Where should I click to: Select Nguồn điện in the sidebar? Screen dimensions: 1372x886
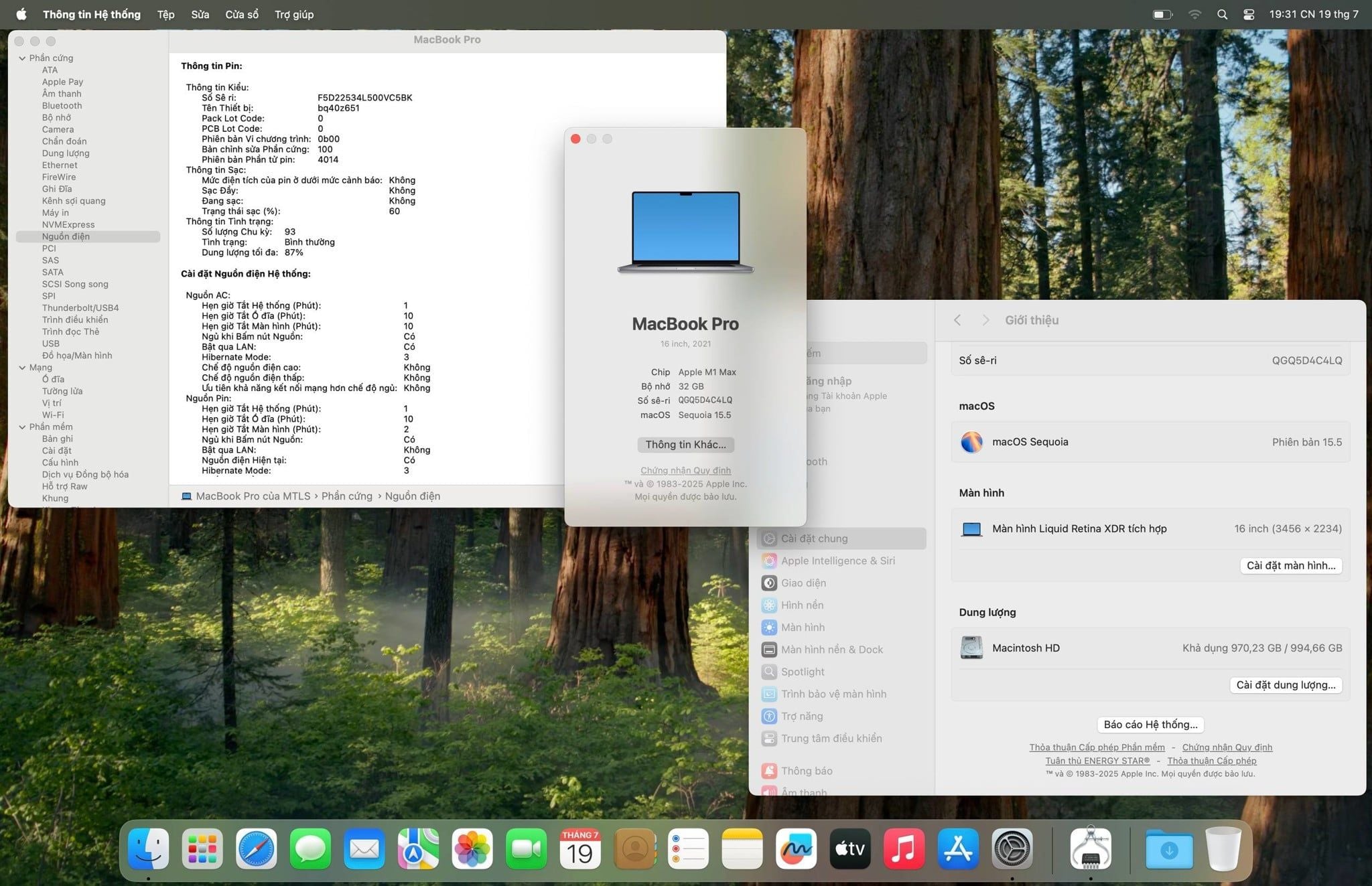[88, 236]
